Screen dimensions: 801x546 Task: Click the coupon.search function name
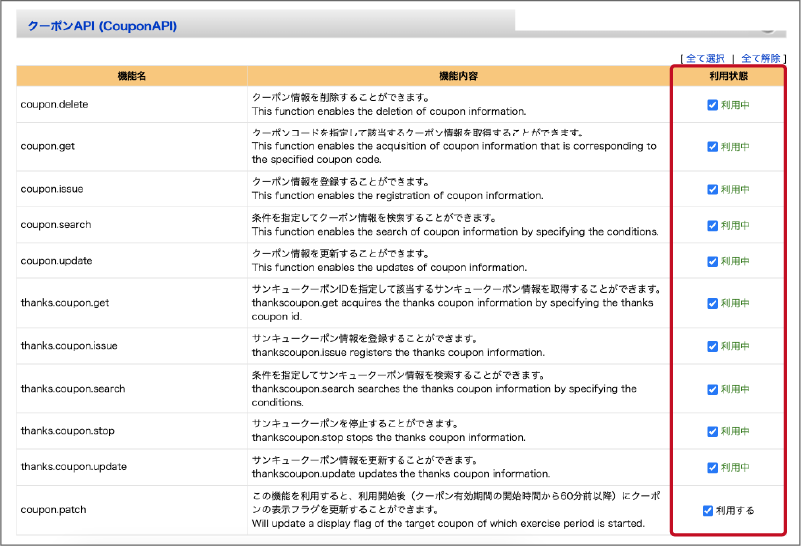(x=56, y=225)
